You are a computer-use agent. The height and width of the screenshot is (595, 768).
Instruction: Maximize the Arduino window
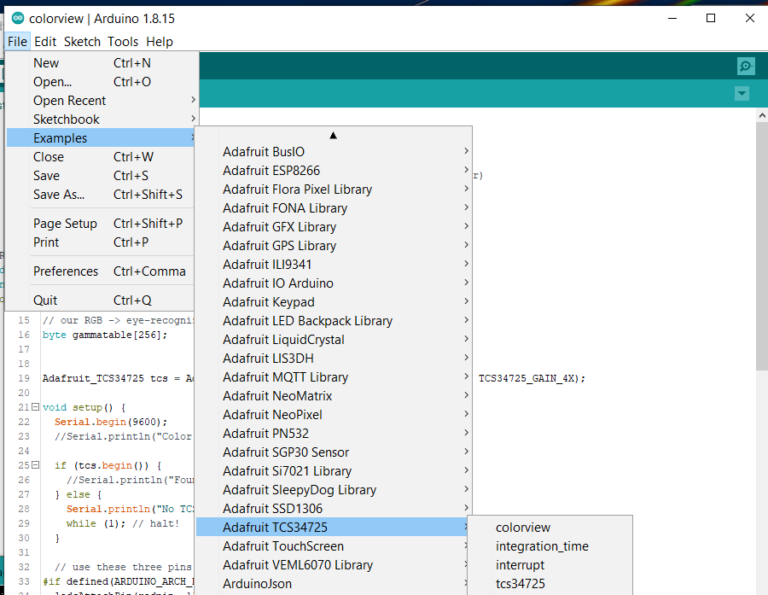711,19
